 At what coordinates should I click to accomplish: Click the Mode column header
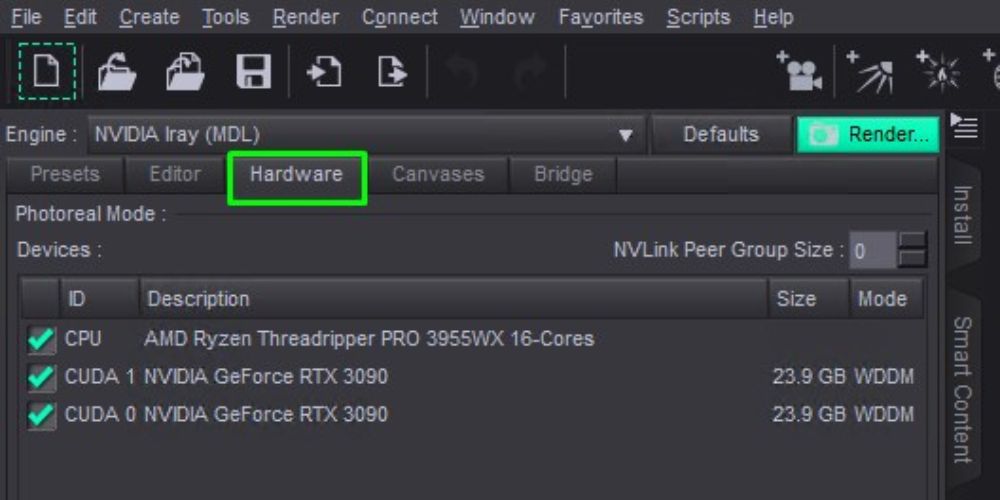(x=886, y=298)
